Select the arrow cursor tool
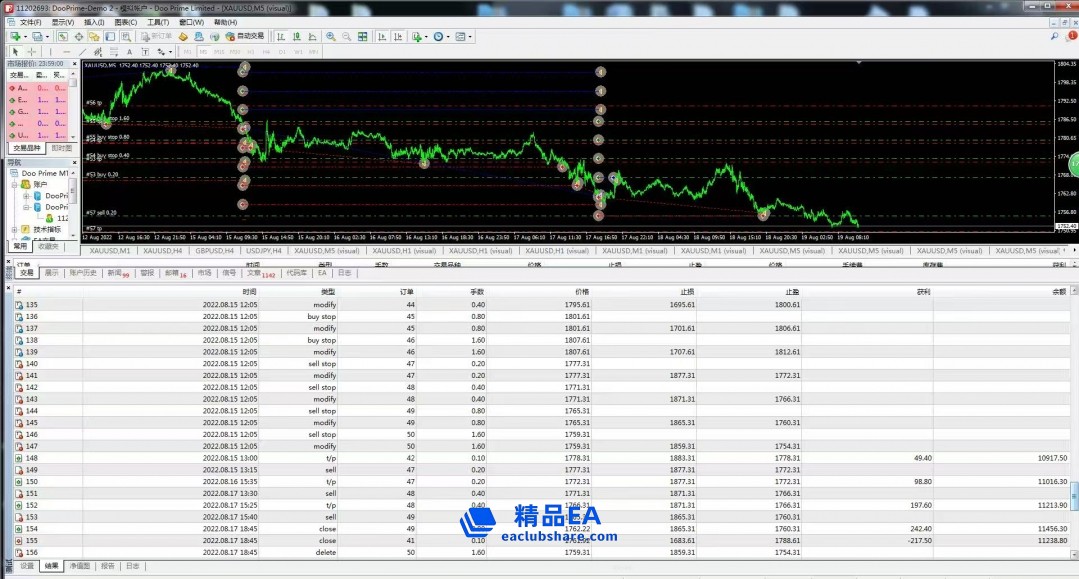Screen dimensions: 1079x579 click(x=15, y=51)
